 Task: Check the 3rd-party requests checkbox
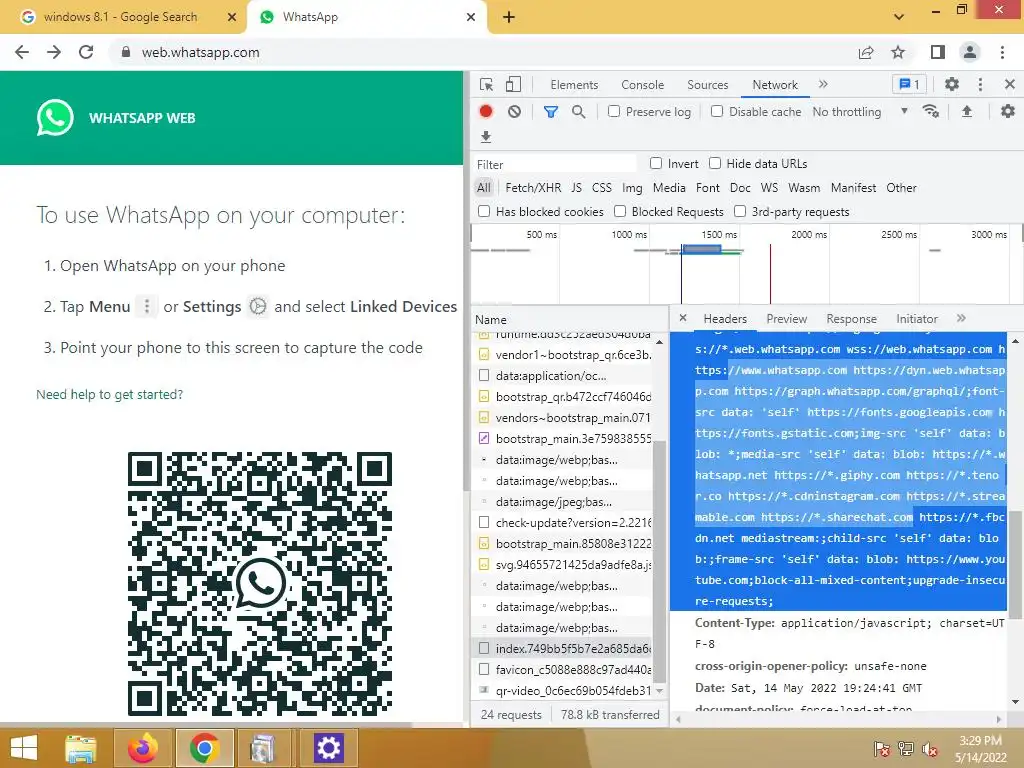tap(740, 211)
